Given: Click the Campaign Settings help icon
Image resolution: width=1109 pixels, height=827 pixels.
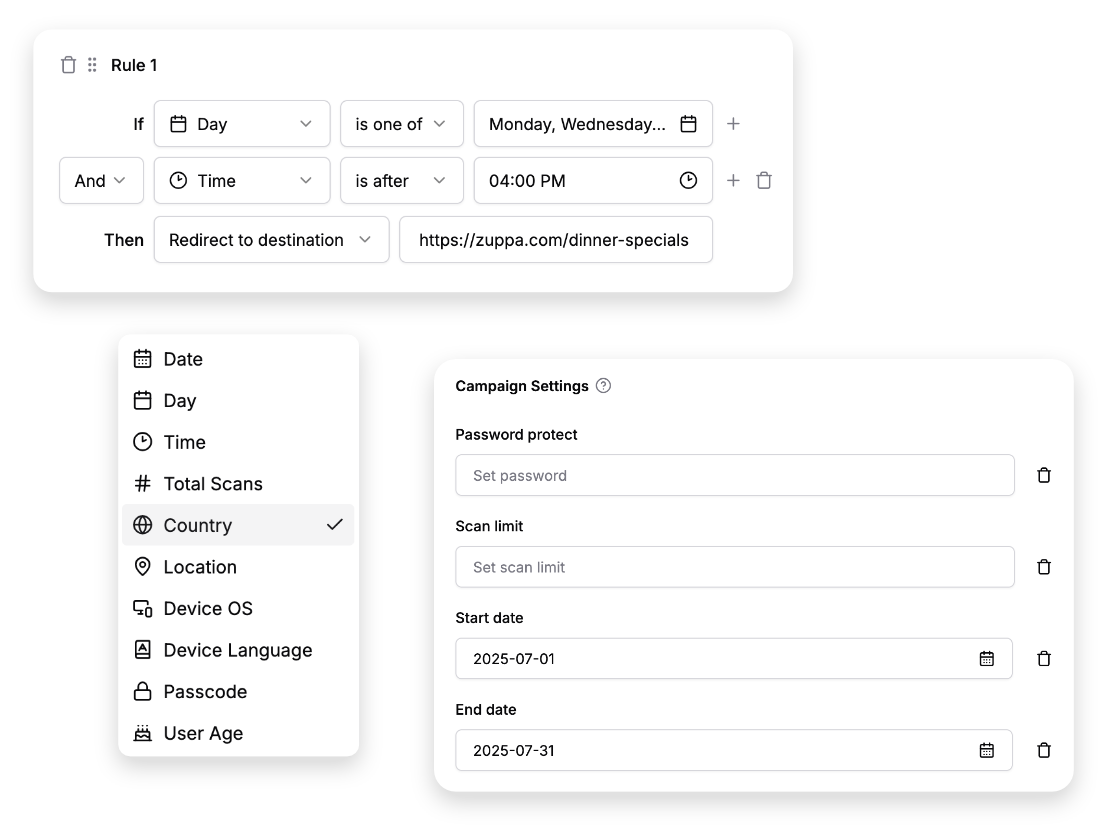Looking at the screenshot, I should pyautogui.click(x=603, y=386).
